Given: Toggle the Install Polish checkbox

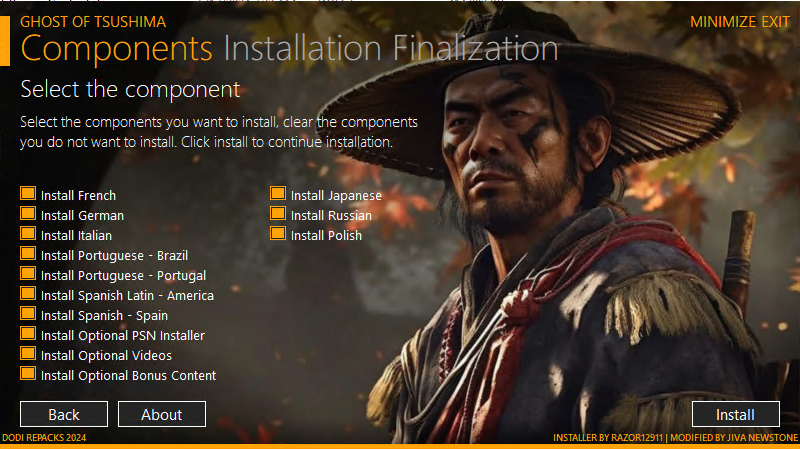Looking at the screenshot, I should (278, 234).
